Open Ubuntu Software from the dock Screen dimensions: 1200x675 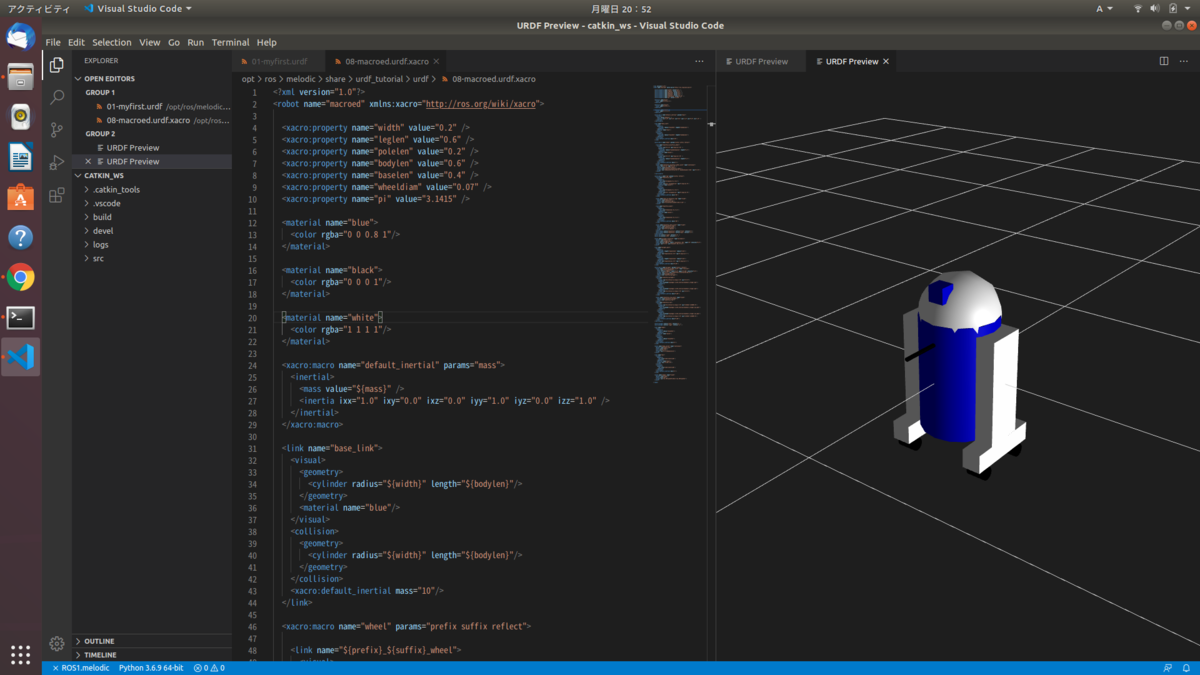(x=21, y=197)
